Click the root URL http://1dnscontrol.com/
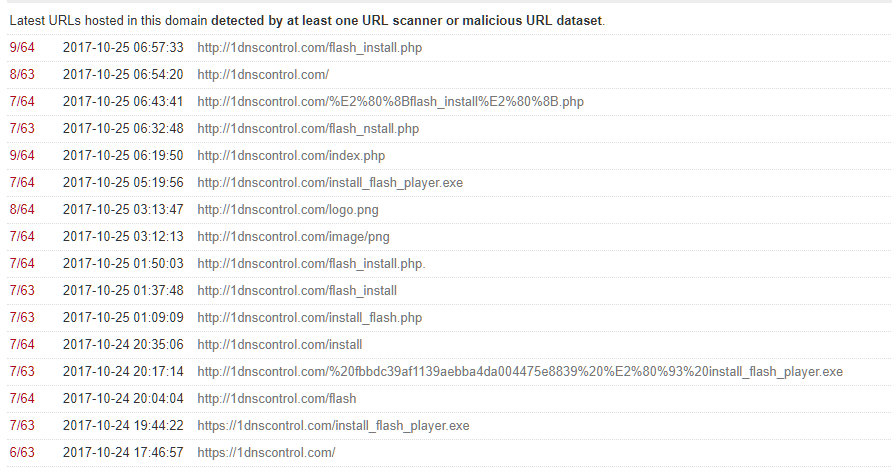Viewport: 892px width, 470px height. (x=263, y=74)
